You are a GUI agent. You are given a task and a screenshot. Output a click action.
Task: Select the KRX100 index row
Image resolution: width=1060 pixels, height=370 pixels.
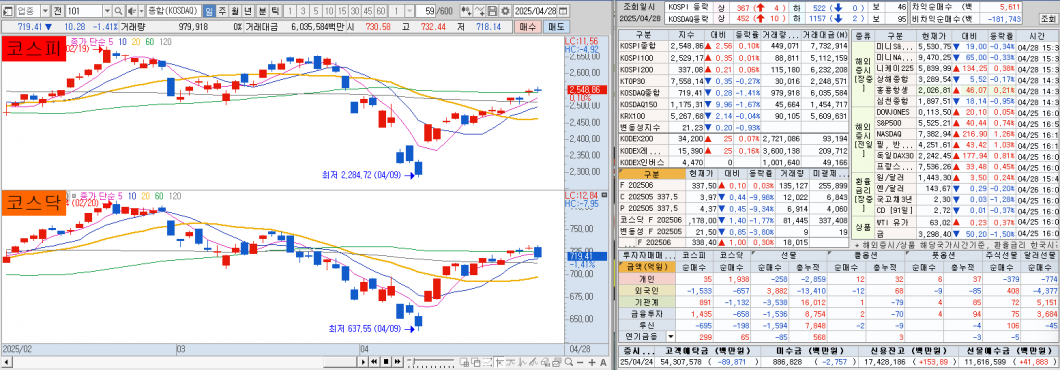pos(734,116)
